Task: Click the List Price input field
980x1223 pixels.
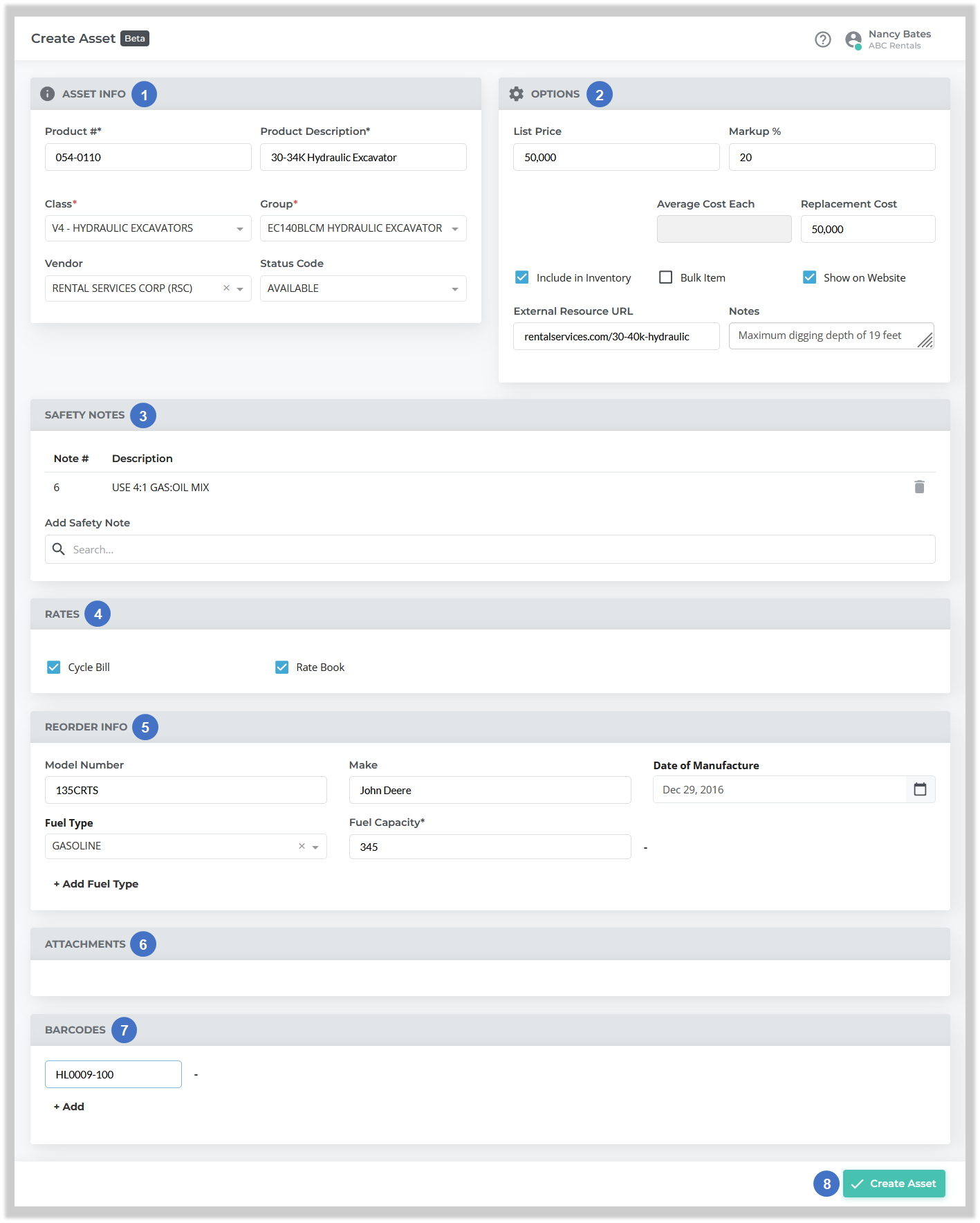Action: click(616, 158)
